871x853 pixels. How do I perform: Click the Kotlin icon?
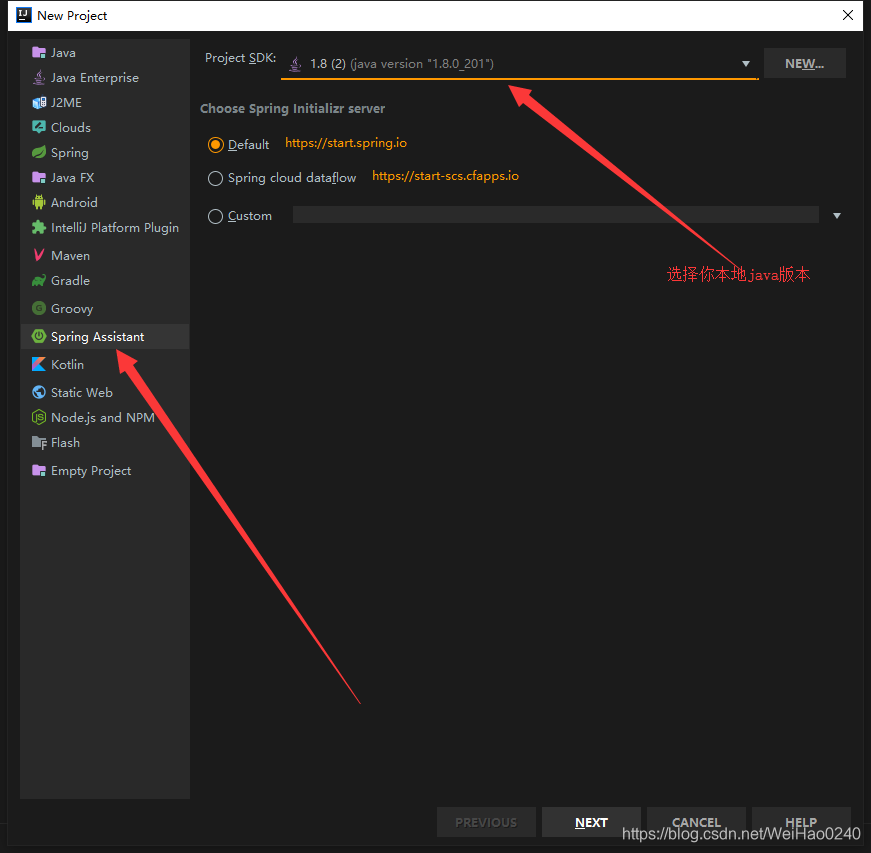point(39,364)
